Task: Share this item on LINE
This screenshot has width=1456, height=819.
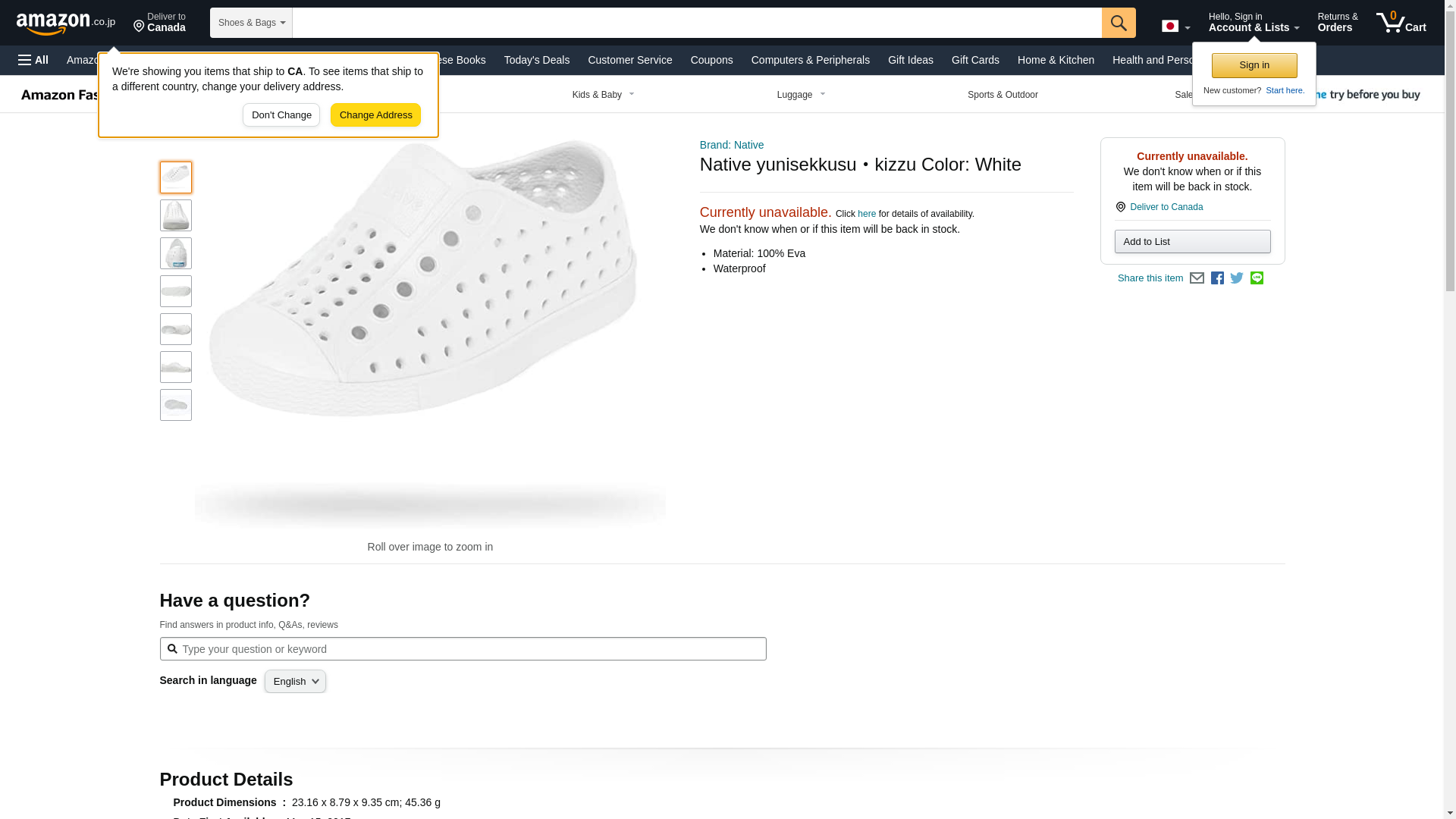Action: click(1257, 278)
